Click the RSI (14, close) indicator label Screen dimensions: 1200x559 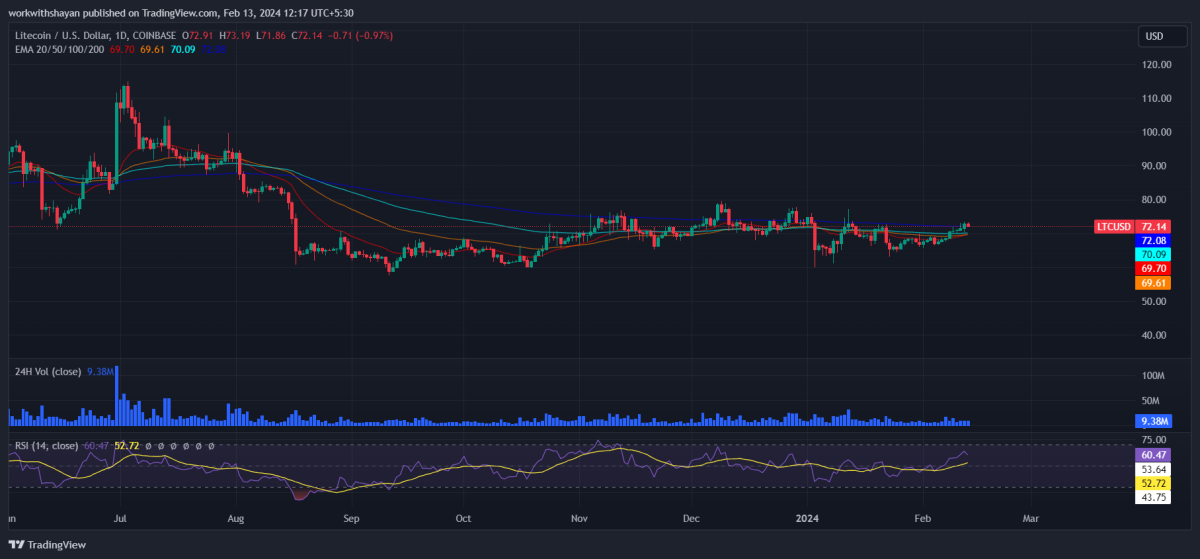(45, 445)
